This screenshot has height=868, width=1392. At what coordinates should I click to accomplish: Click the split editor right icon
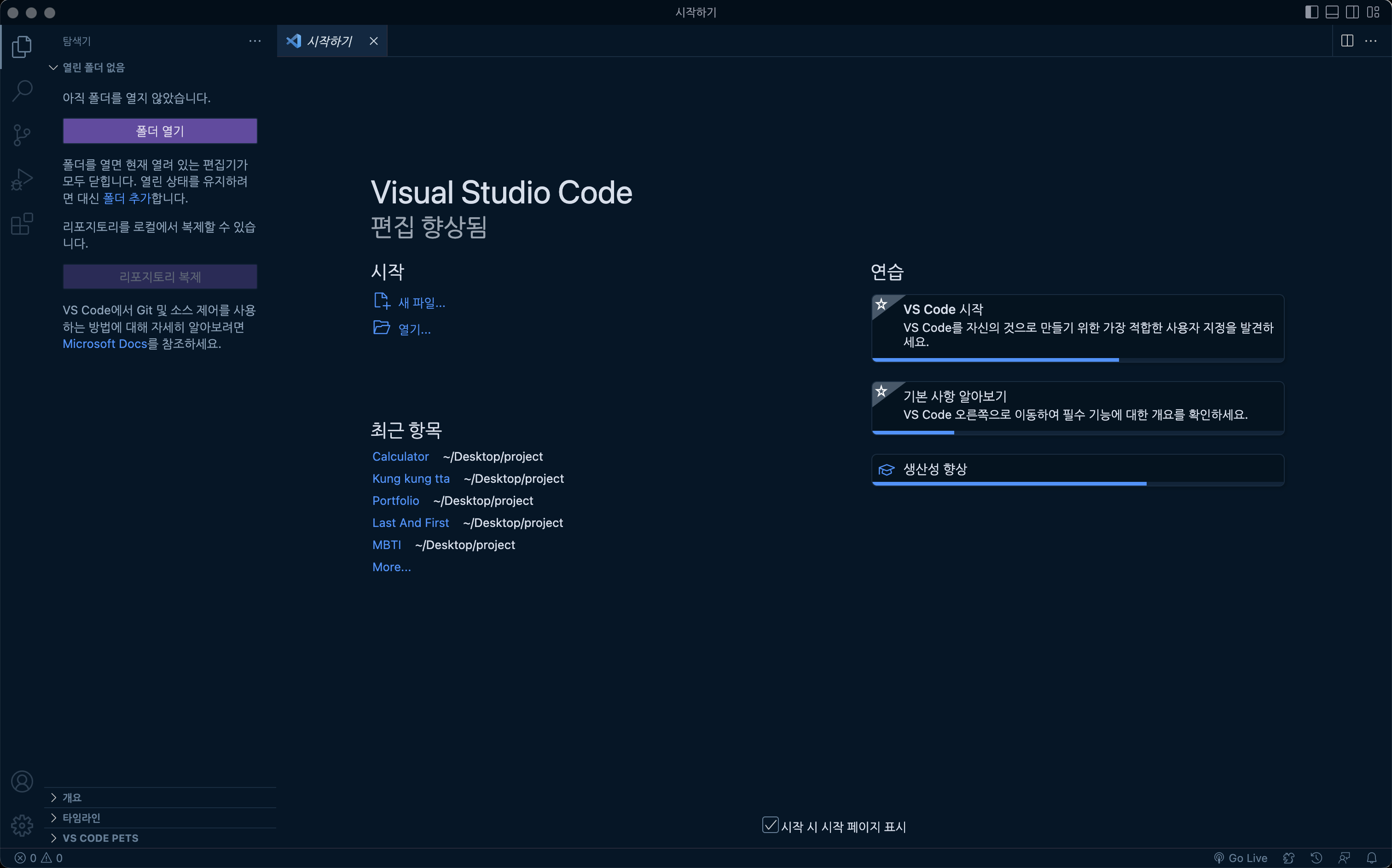point(1347,41)
